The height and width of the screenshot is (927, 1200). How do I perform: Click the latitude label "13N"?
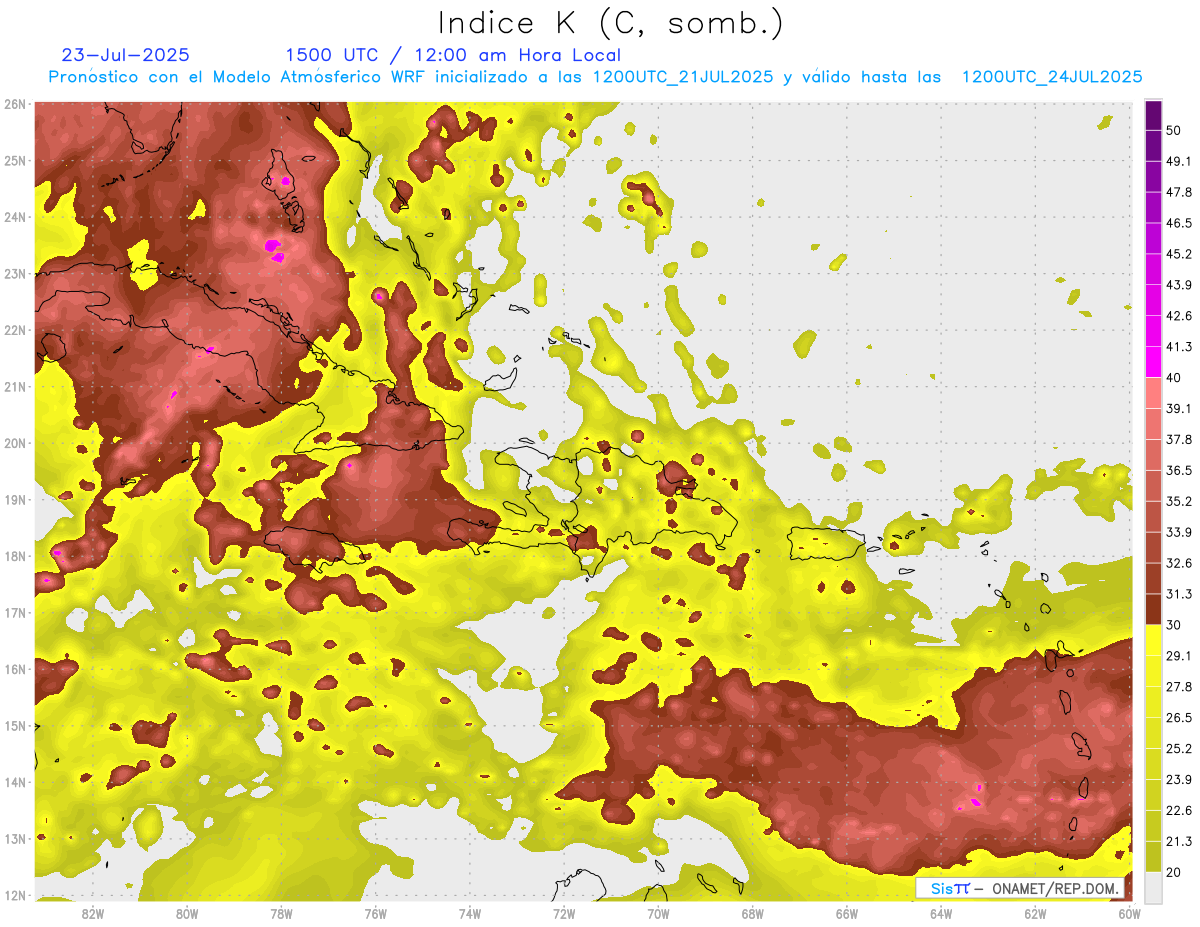tap(14, 838)
